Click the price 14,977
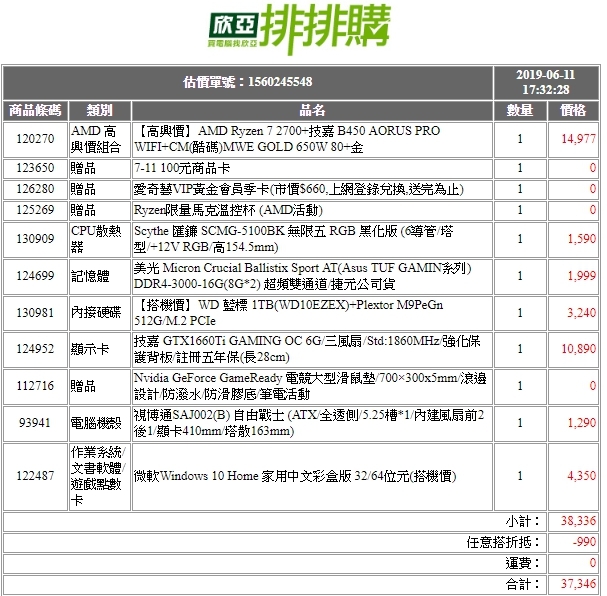607x596 pixels. 578,139
